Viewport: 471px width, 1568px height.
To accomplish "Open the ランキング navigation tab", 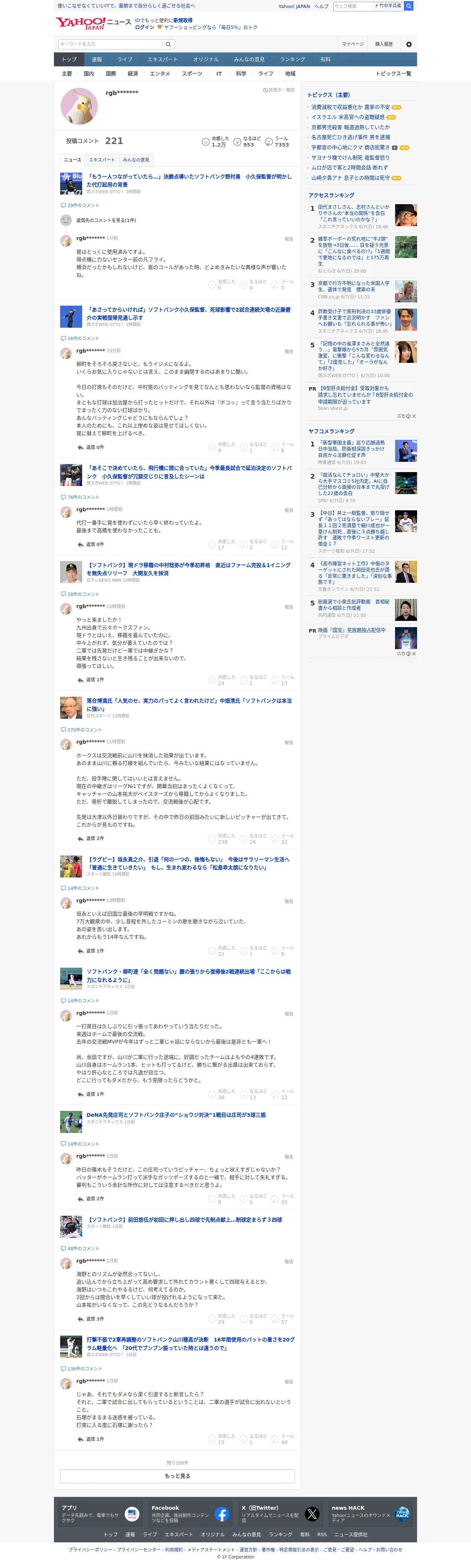I will coord(292,59).
